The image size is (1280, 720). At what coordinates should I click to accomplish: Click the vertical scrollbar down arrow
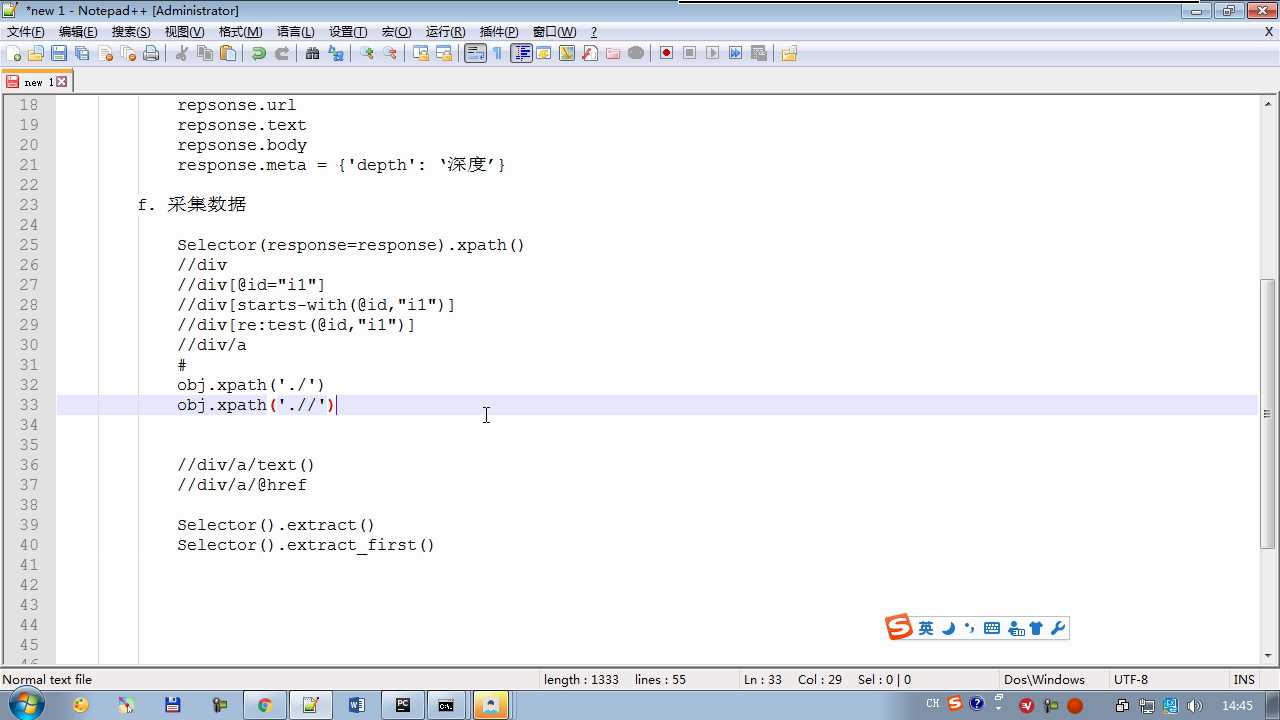coord(1268,656)
